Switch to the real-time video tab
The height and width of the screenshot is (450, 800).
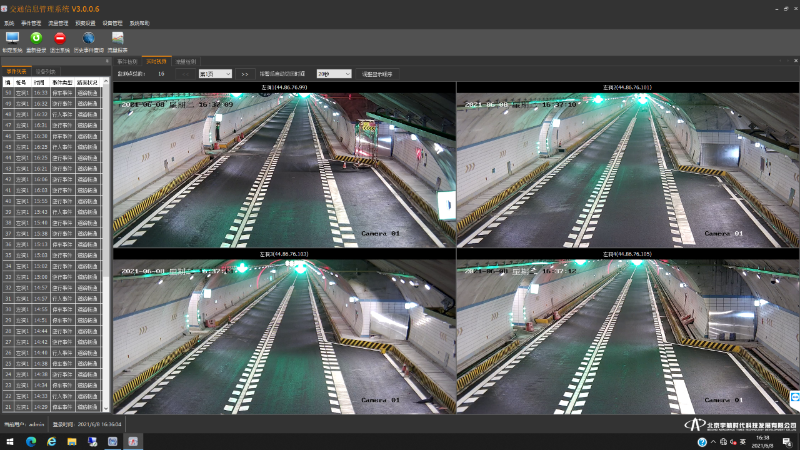click(157, 61)
